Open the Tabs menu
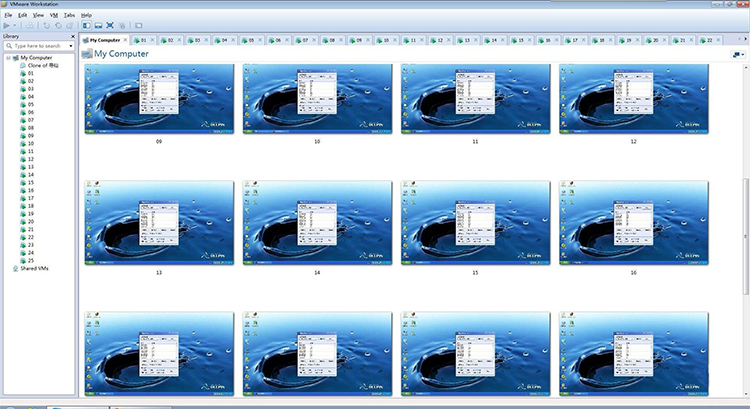Viewport: 750px width, 409px height. (69, 15)
